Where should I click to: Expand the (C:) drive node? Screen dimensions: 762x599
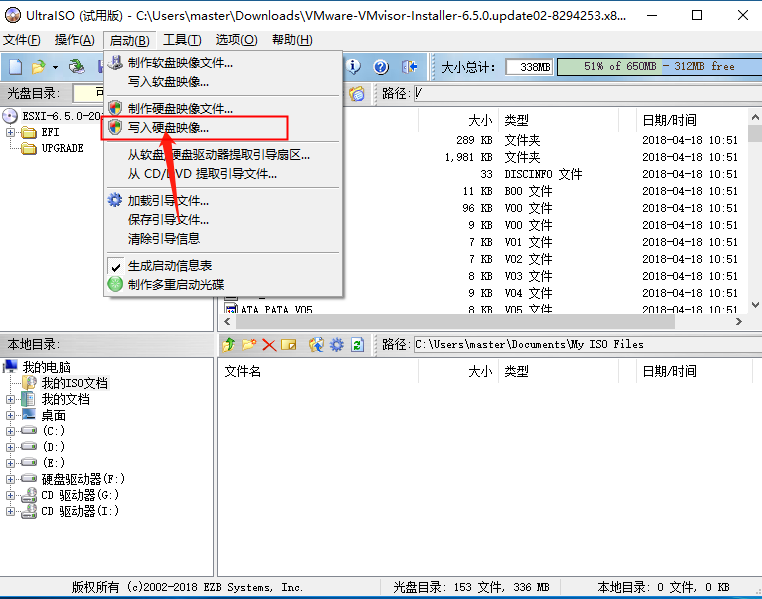click(10, 431)
